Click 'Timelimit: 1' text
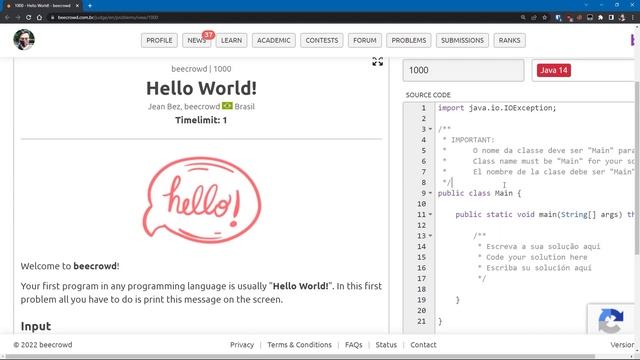Image resolution: width=640 pixels, height=360 pixels. pyautogui.click(x=201, y=120)
